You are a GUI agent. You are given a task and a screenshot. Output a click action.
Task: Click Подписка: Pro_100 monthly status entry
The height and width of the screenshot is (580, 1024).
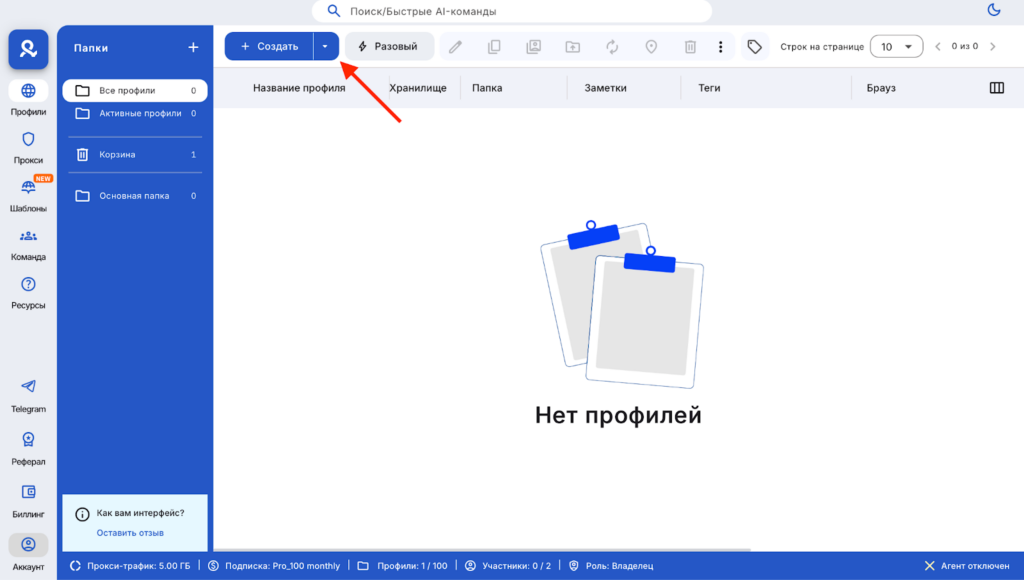[x=274, y=566]
